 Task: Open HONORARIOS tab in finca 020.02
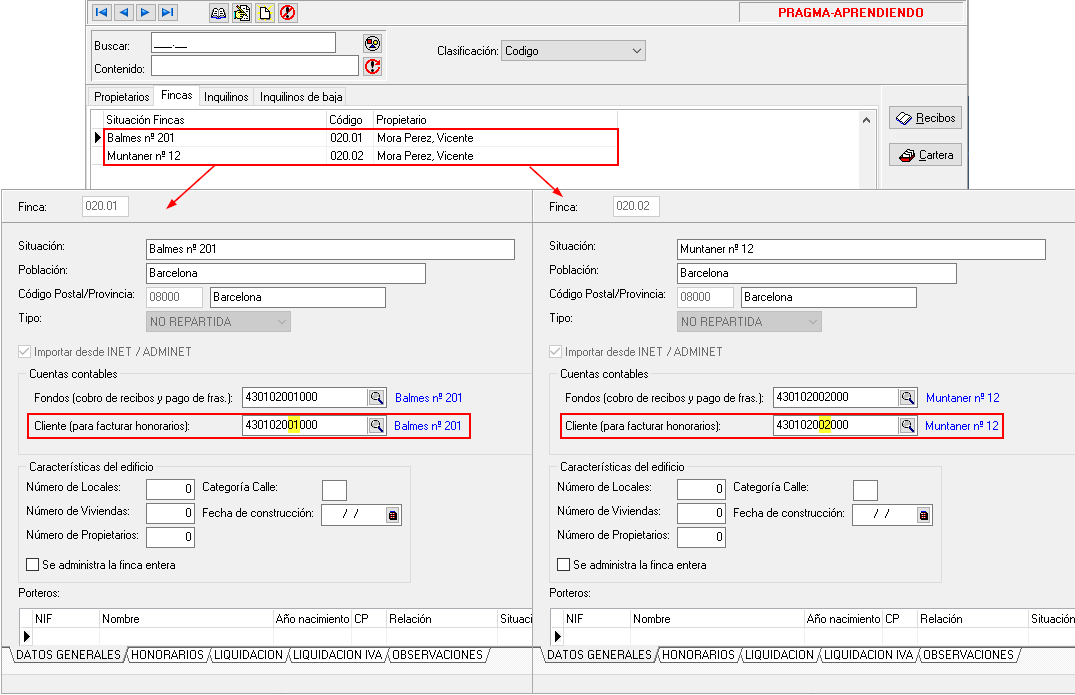coord(698,655)
